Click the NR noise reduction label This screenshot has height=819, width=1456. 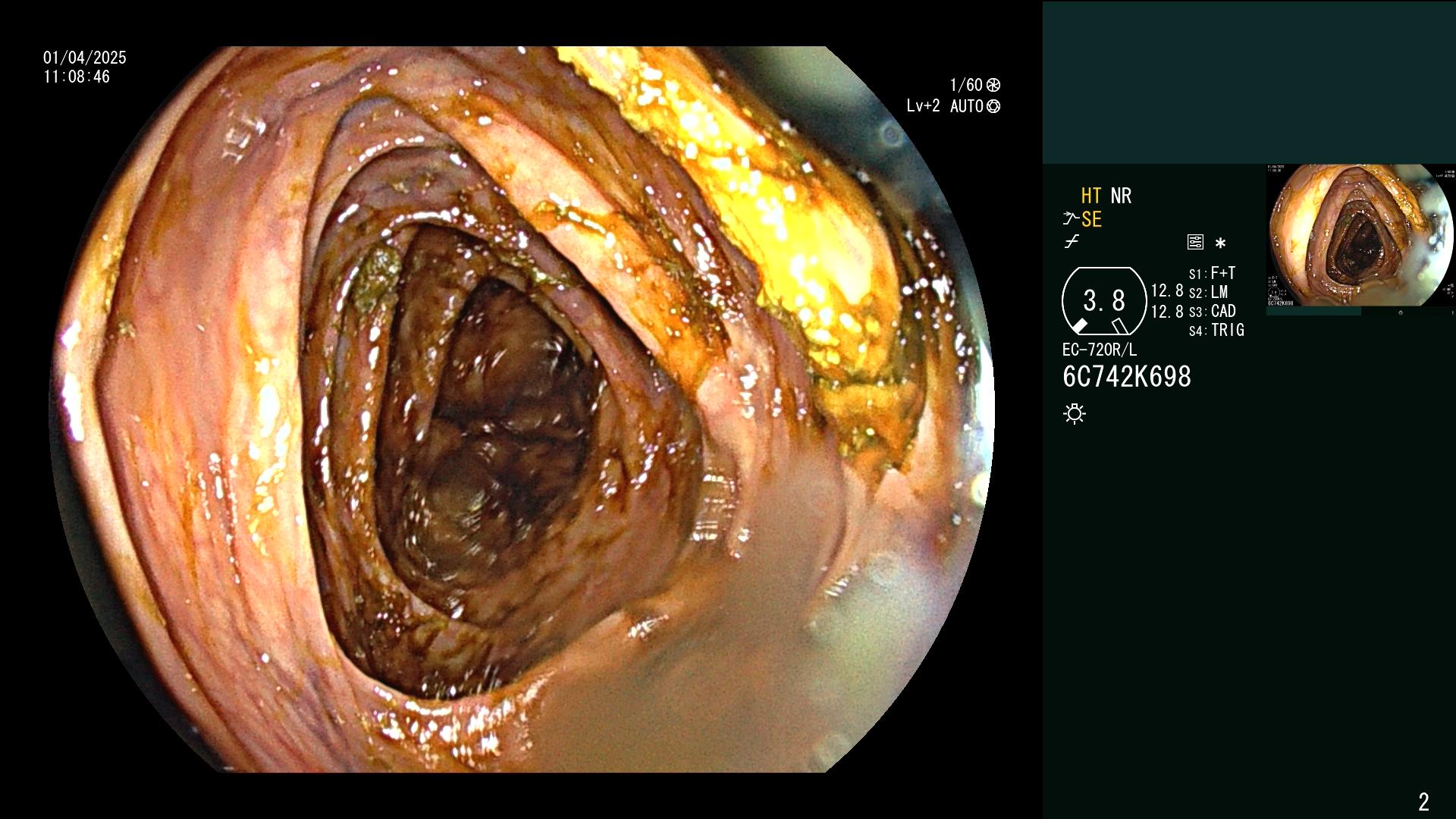pos(1121,196)
